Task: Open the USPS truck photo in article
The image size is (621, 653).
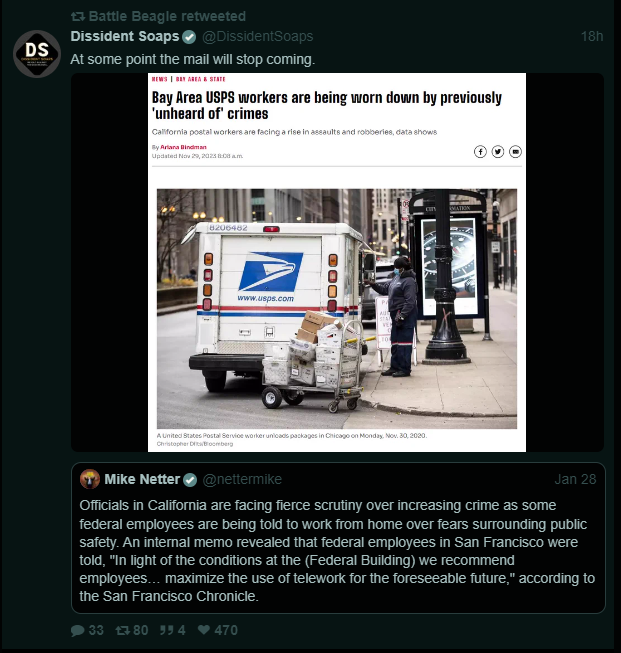Action: pos(337,309)
